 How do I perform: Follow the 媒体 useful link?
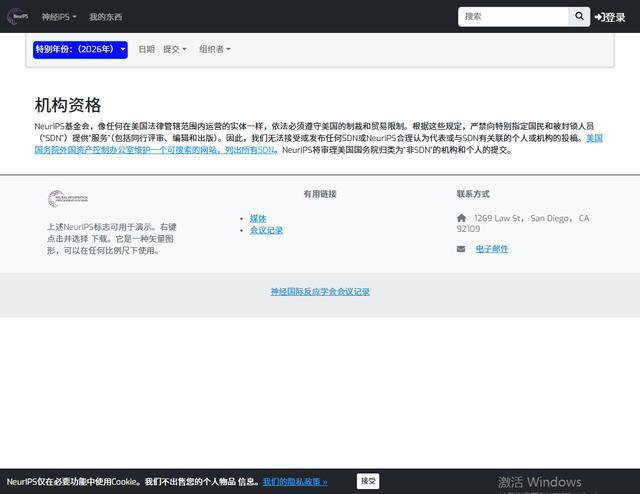258,218
